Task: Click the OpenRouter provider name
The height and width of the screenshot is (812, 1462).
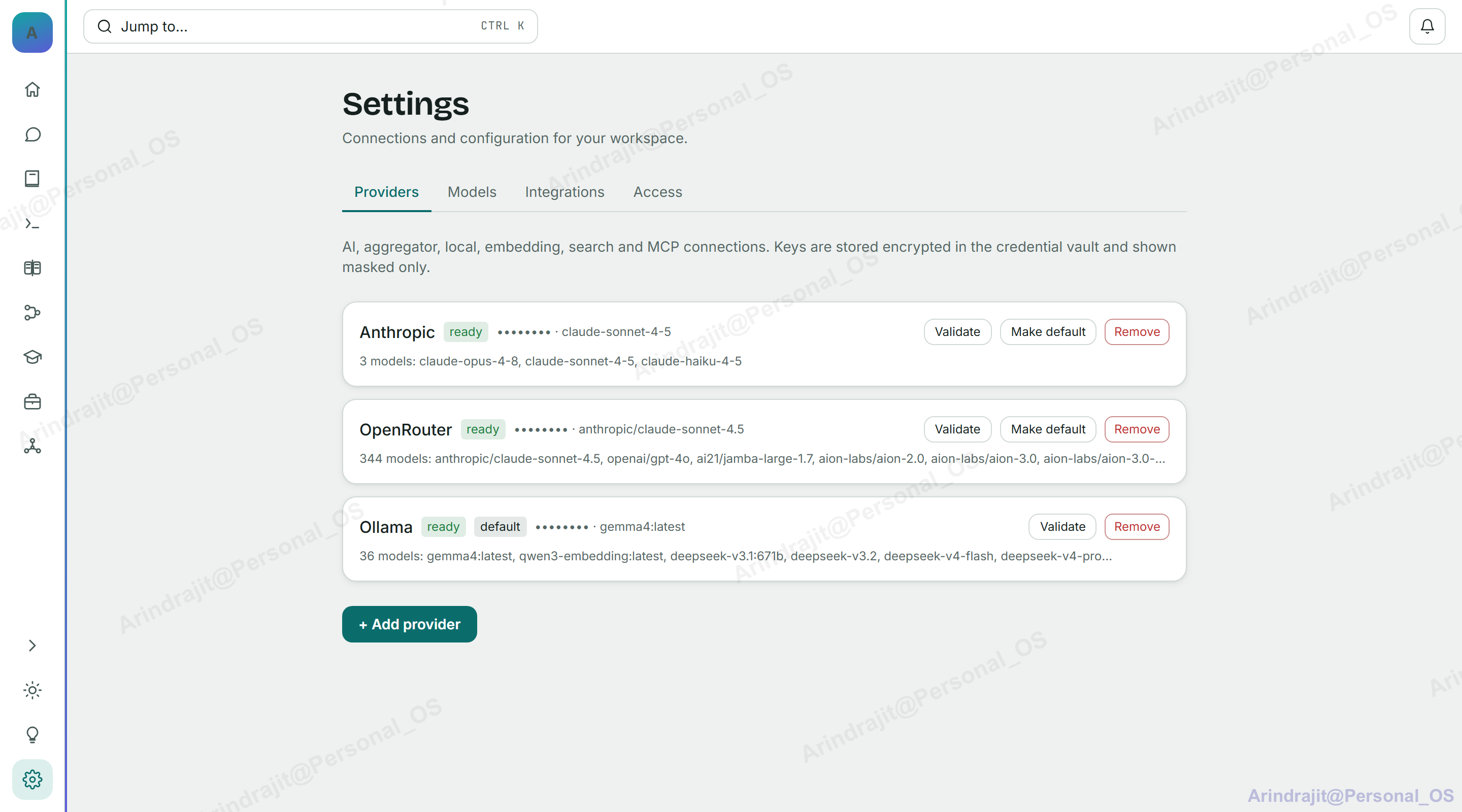Action: [405, 429]
